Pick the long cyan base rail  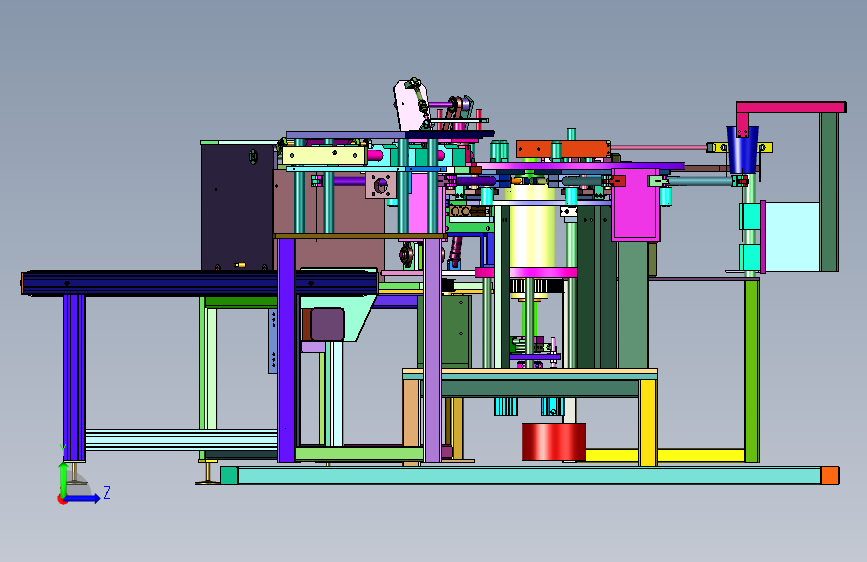click(529, 476)
